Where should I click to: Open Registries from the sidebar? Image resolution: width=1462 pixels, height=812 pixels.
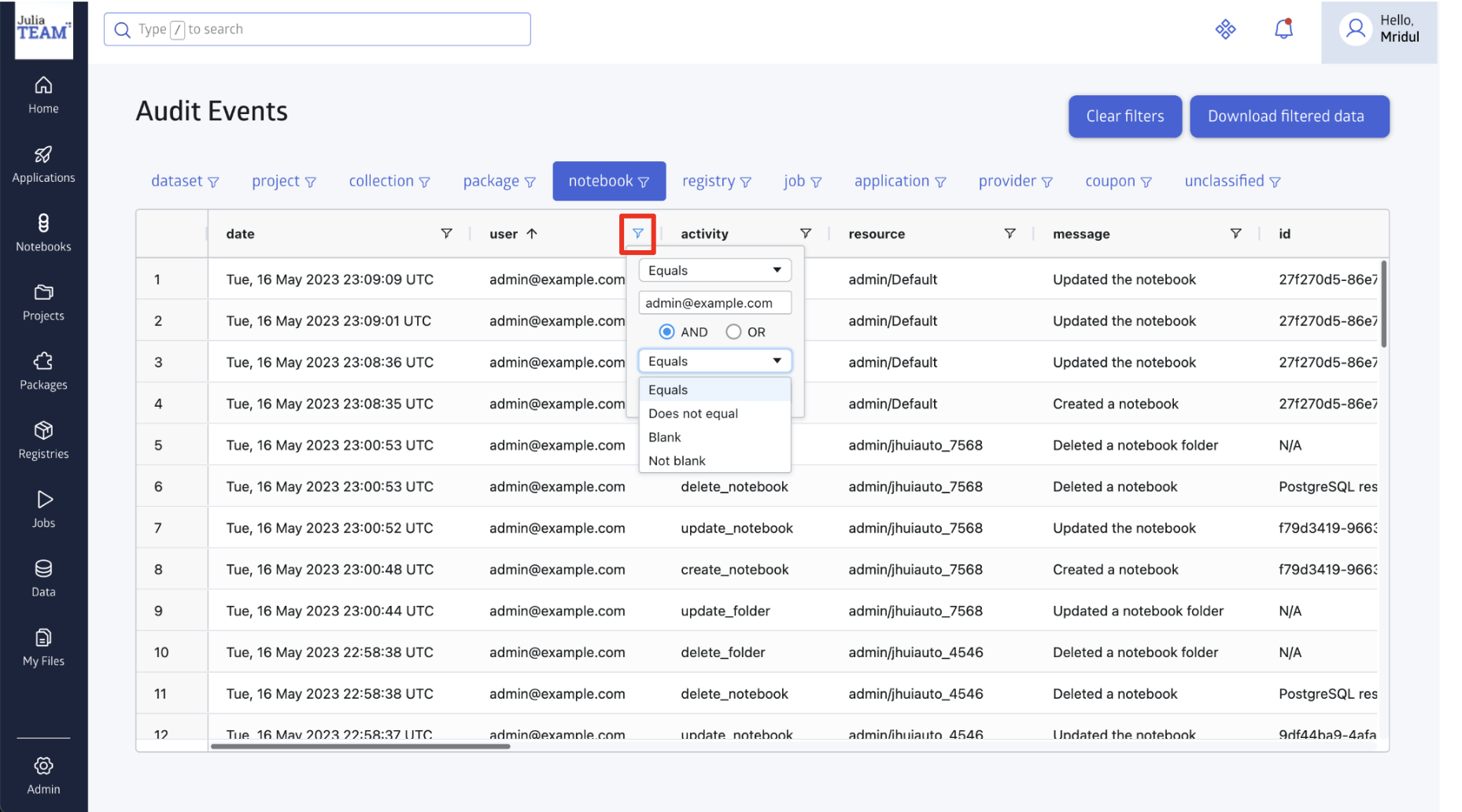pos(43,441)
